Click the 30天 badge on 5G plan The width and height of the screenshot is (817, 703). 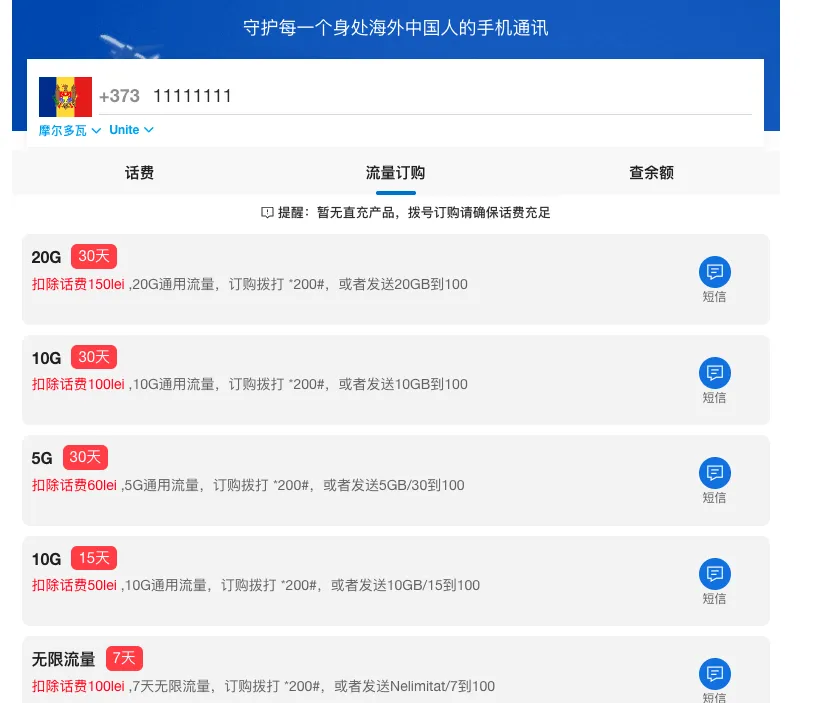[x=85, y=457]
